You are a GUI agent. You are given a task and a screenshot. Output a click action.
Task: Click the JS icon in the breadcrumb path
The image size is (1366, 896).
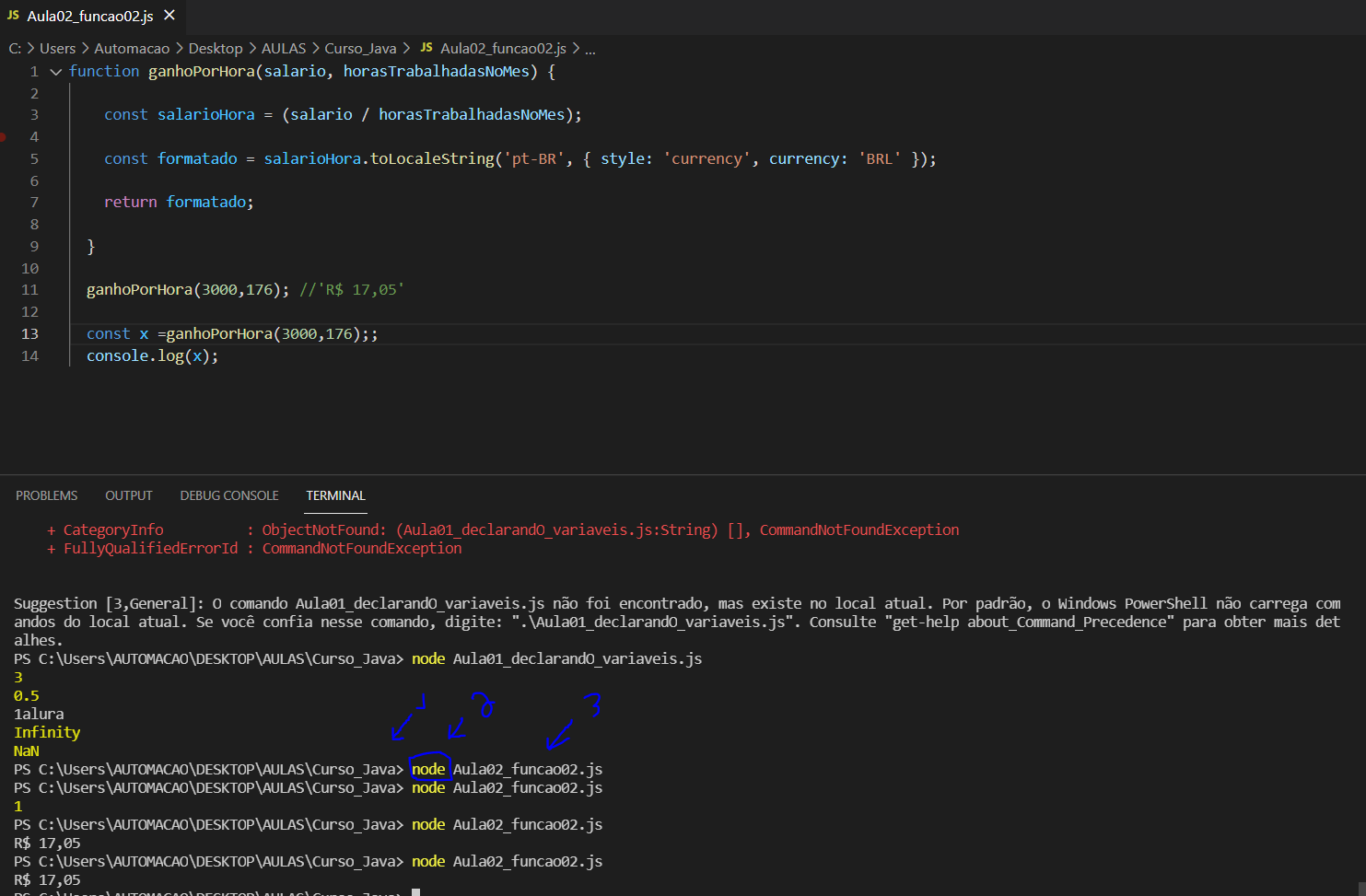[426, 48]
